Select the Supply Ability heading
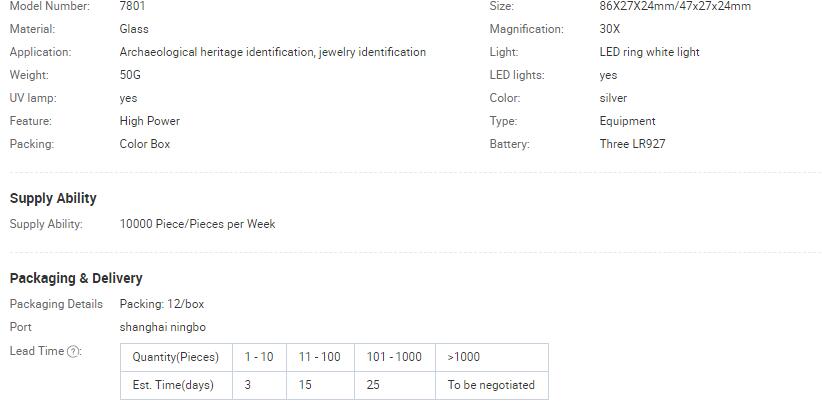Screen dimensions: 822x417 pyautogui.click(x=53, y=198)
